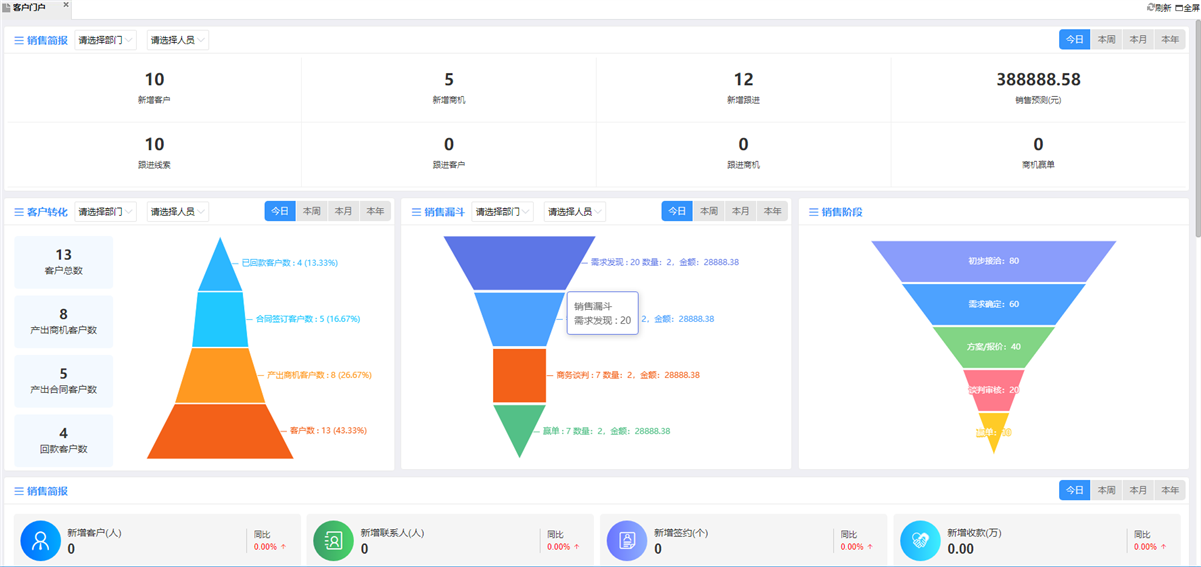Click the 新增商机 stat showing 5
This screenshot has width=1201, height=567.
[449, 88]
